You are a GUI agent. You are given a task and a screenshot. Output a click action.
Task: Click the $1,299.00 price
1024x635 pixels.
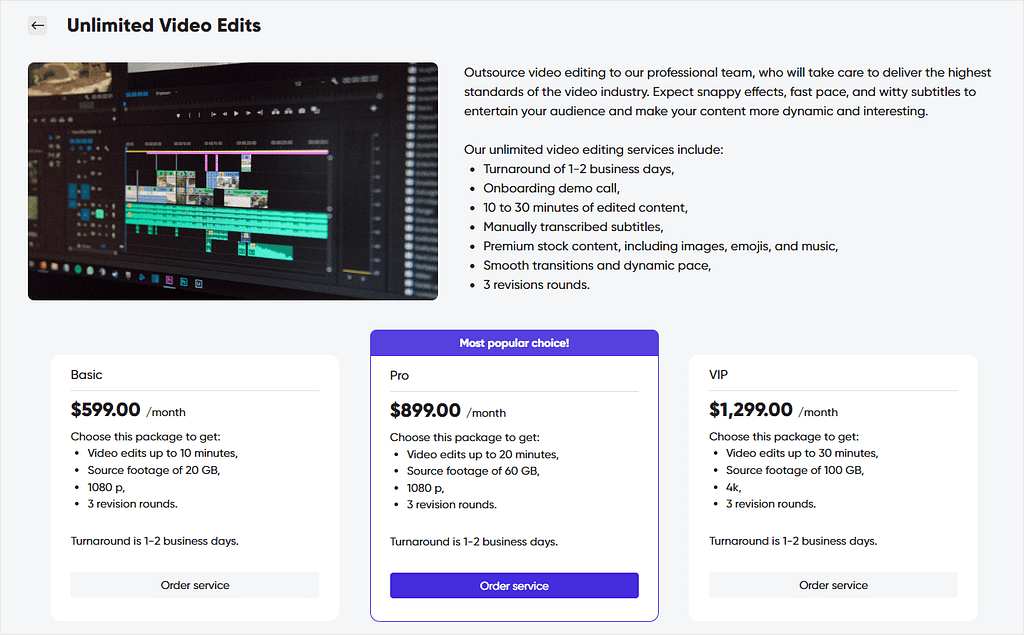[750, 410]
